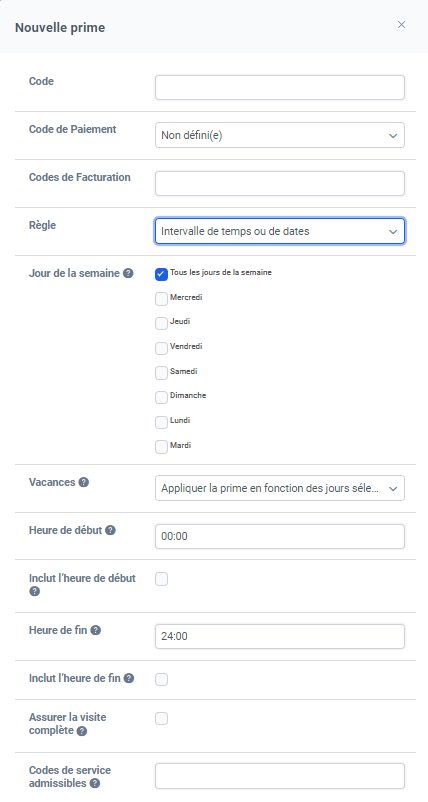This screenshot has height=802, width=428.
Task: Click the Codes de Facturation input
Action: (280, 184)
